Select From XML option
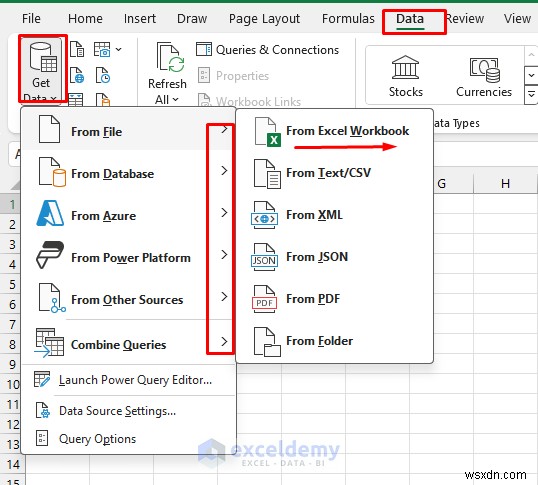Viewport: 538px width, 485px height. pos(335,215)
